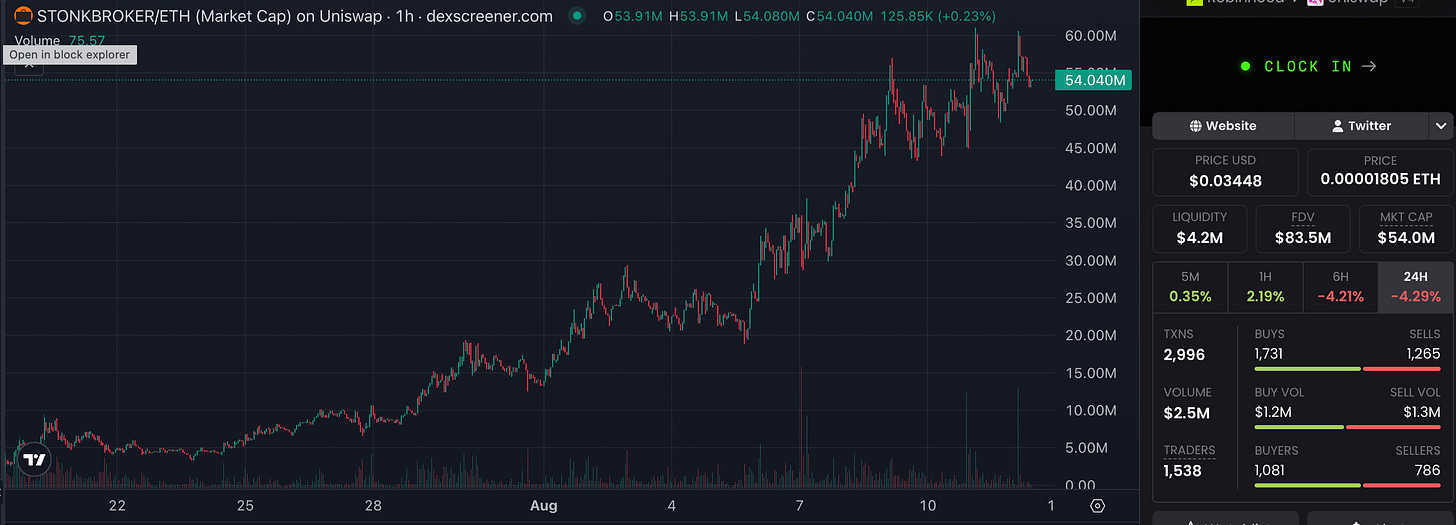Click the 28 date on time axis
The height and width of the screenshot is (525, 1456).
coord(373,506)
